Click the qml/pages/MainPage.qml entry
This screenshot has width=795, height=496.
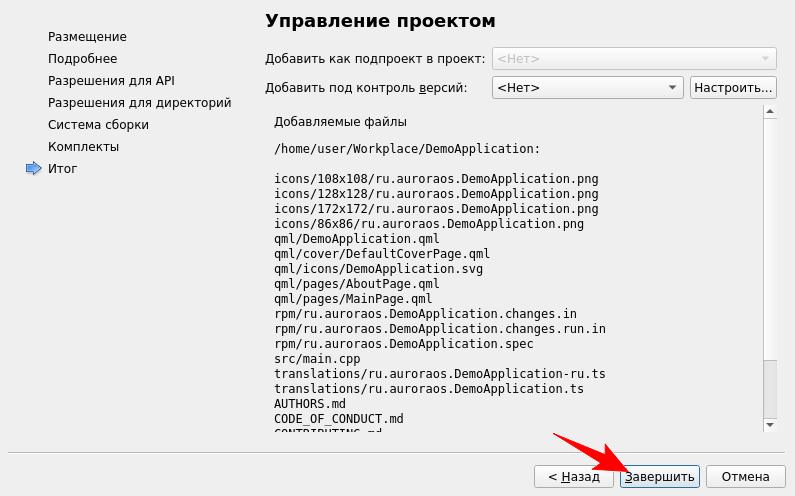pyautogui.click(x=352, y=299)
